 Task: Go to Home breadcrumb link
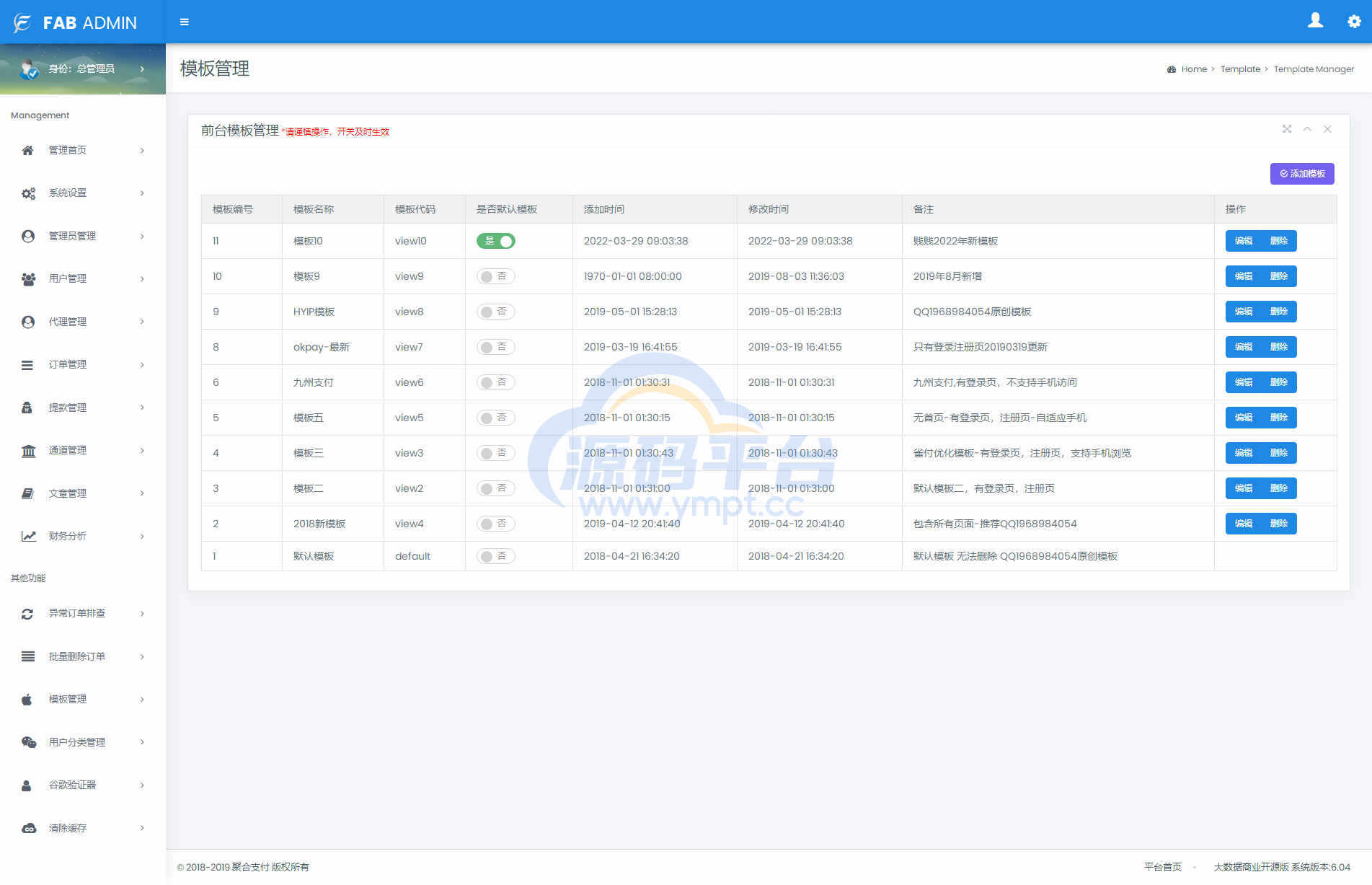(1194, 69)
